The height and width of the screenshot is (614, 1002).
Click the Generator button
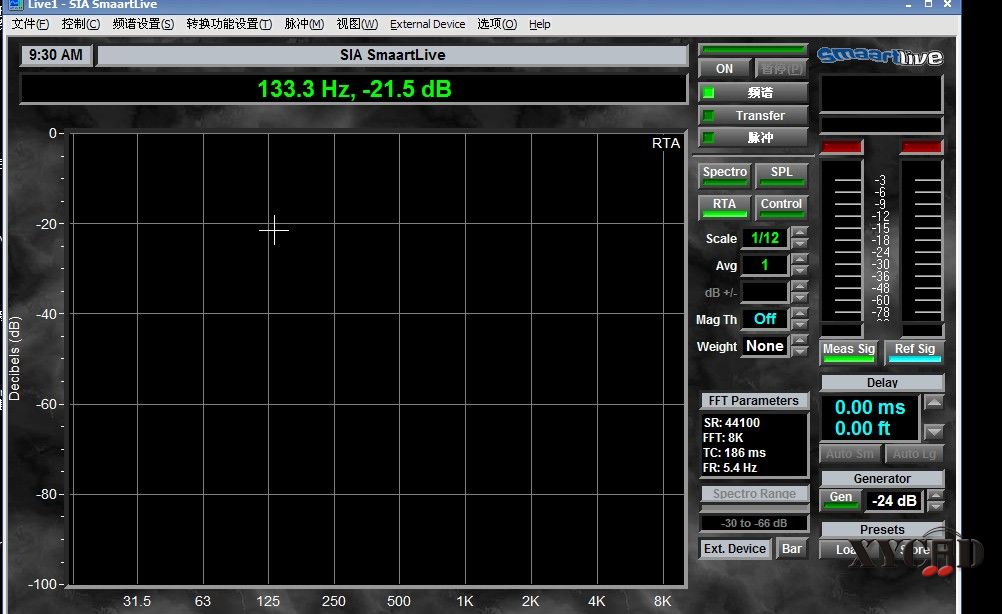click(882, 479)
